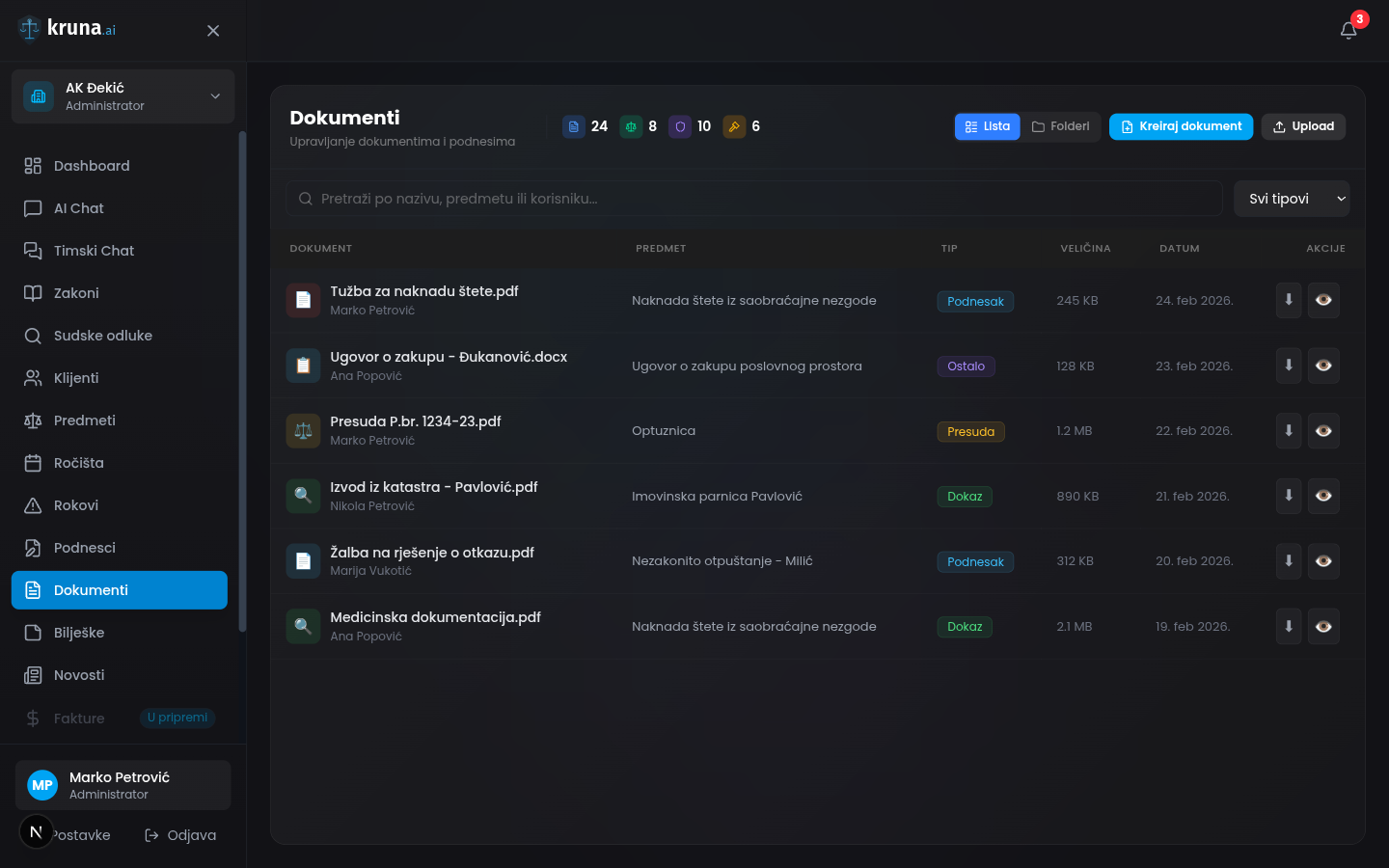
Task: Click the yellow gavel count icon
Action: (734, 126)
